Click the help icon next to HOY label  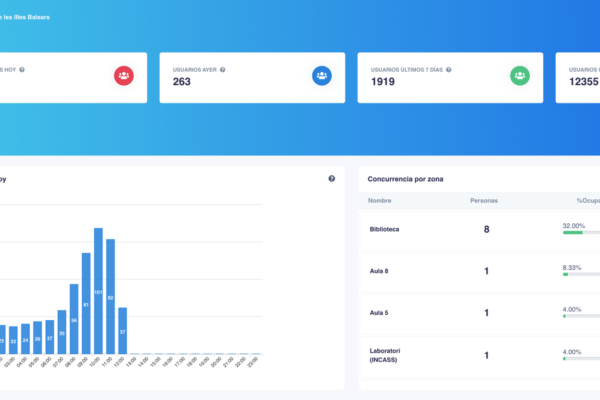22,70
